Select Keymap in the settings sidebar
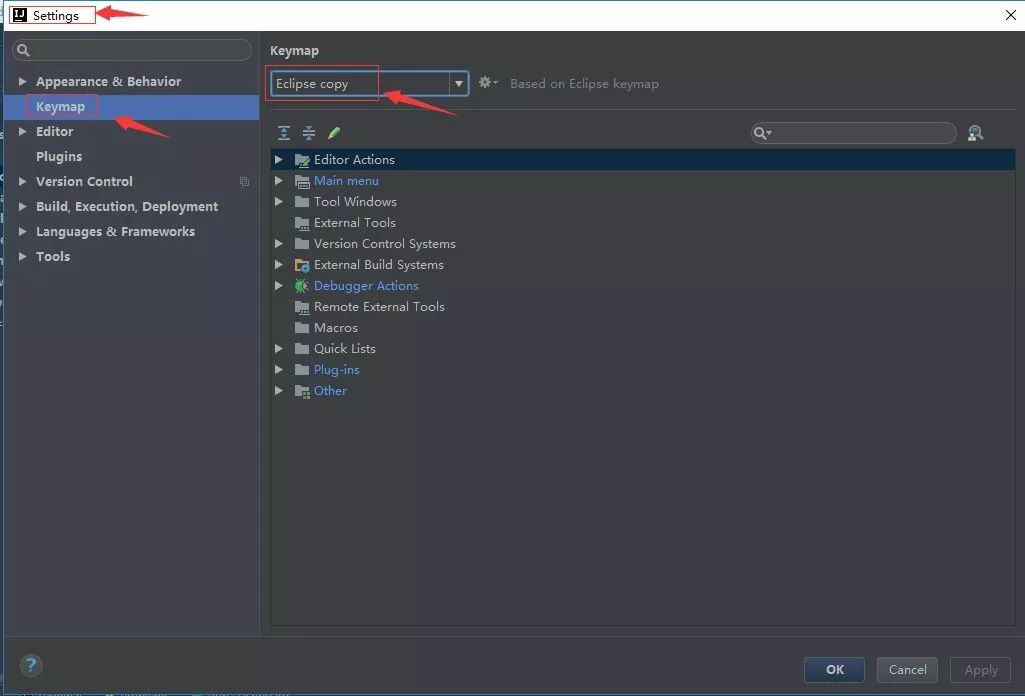 pyautogui.click(x=61, y=106)
